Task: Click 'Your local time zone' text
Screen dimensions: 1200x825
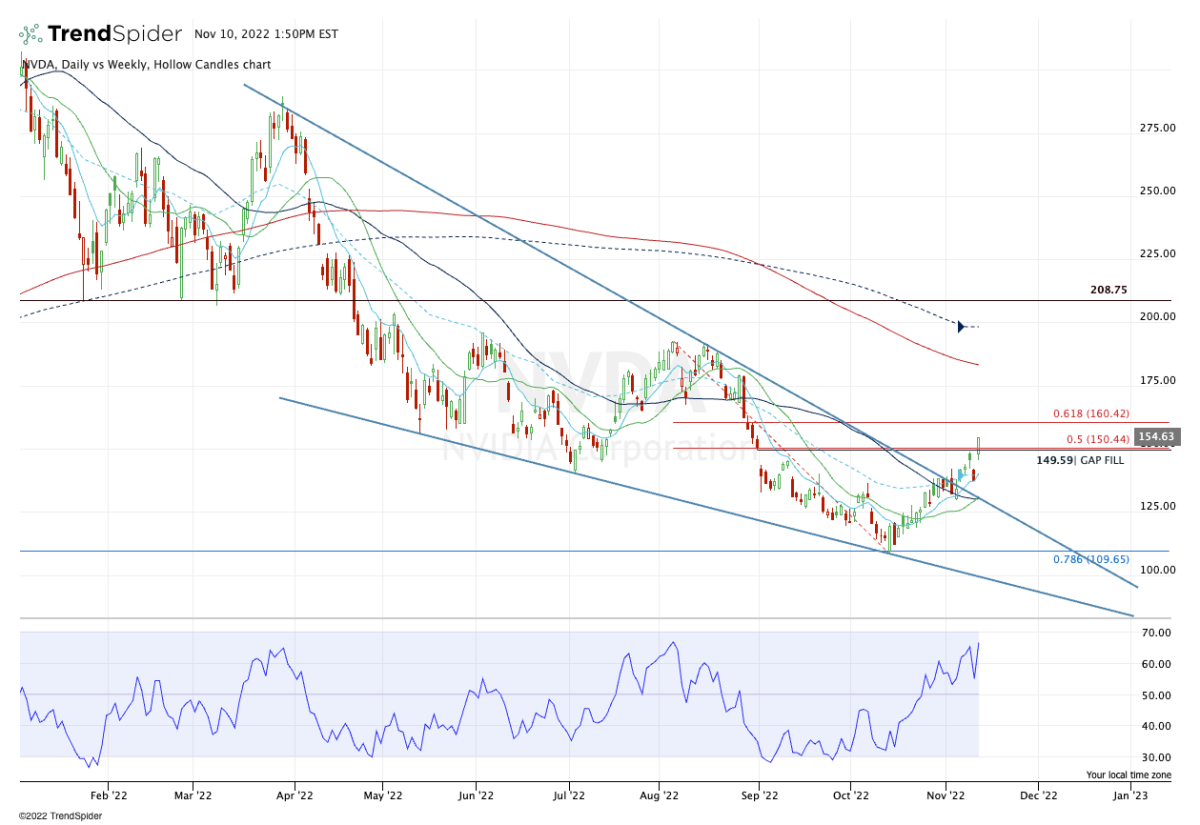Action: click(1130, 775)
